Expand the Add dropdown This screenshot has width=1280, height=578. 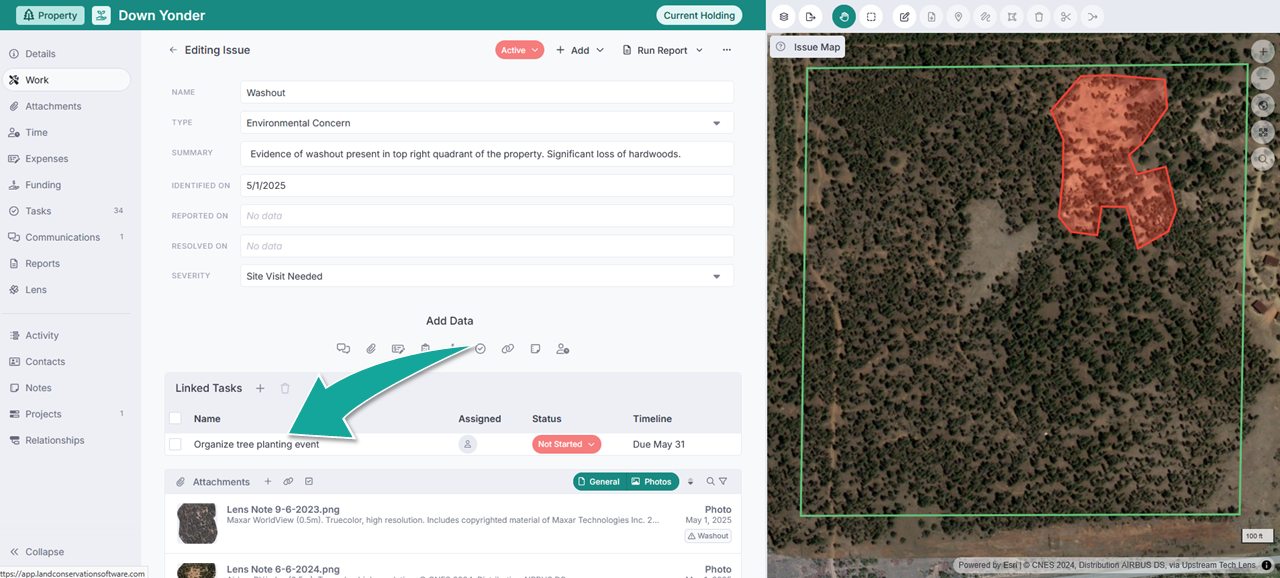coord(580,50)
